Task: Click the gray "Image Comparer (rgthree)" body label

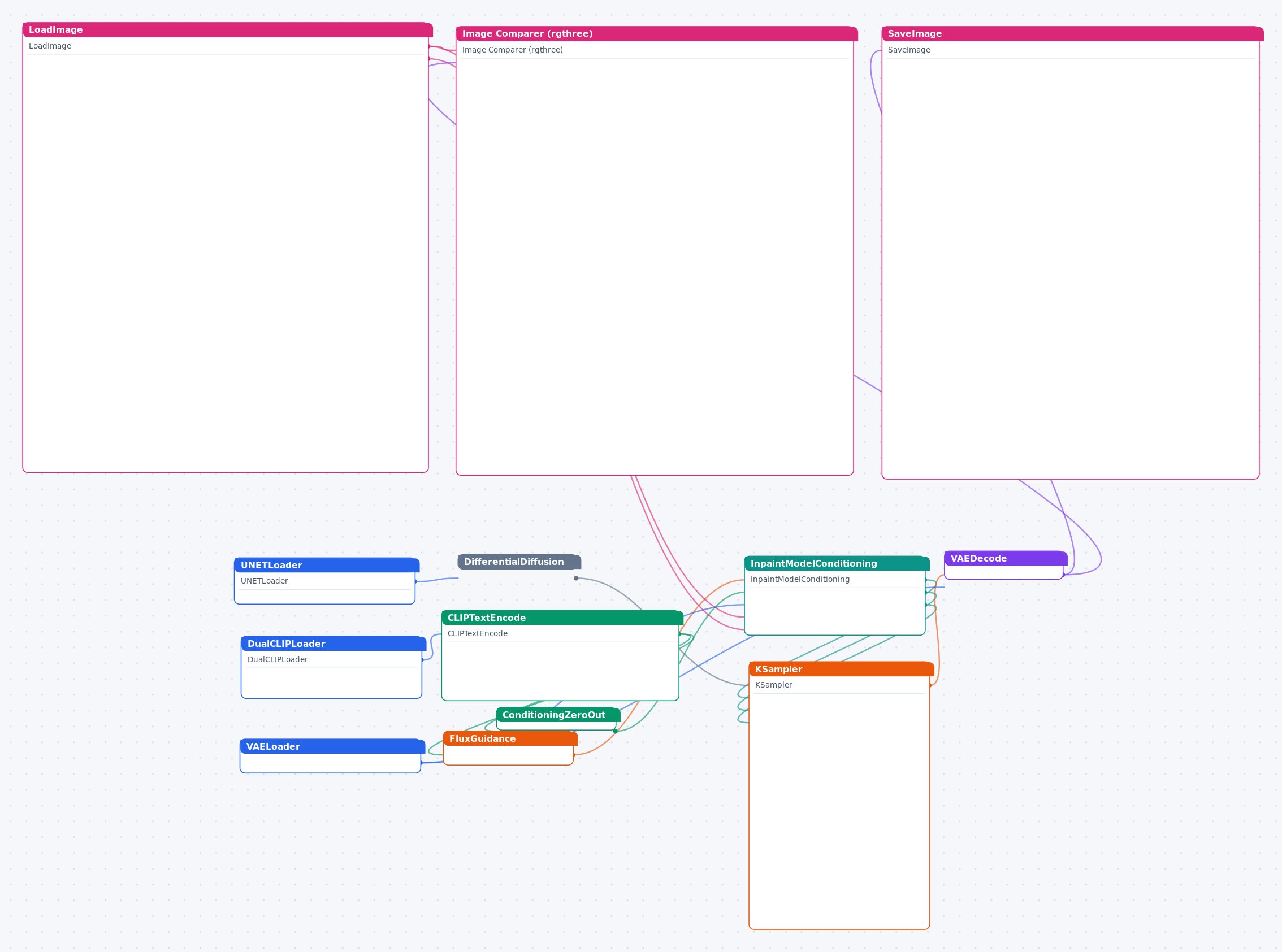Action: [513, 50]
